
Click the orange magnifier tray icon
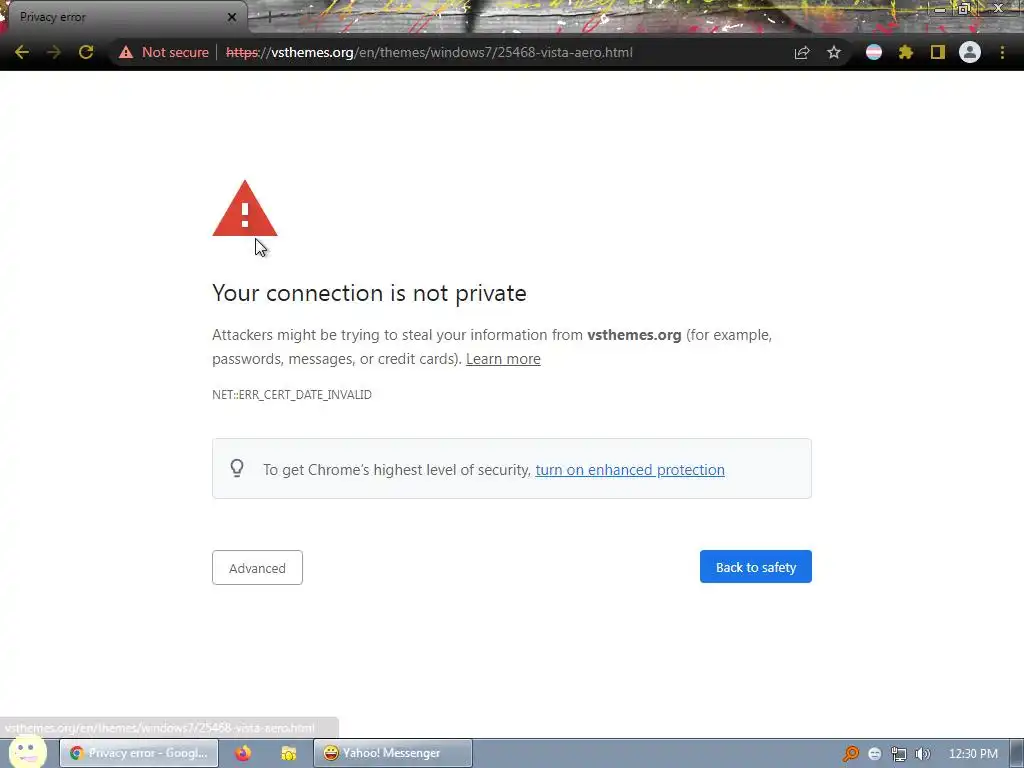point(850,754)
